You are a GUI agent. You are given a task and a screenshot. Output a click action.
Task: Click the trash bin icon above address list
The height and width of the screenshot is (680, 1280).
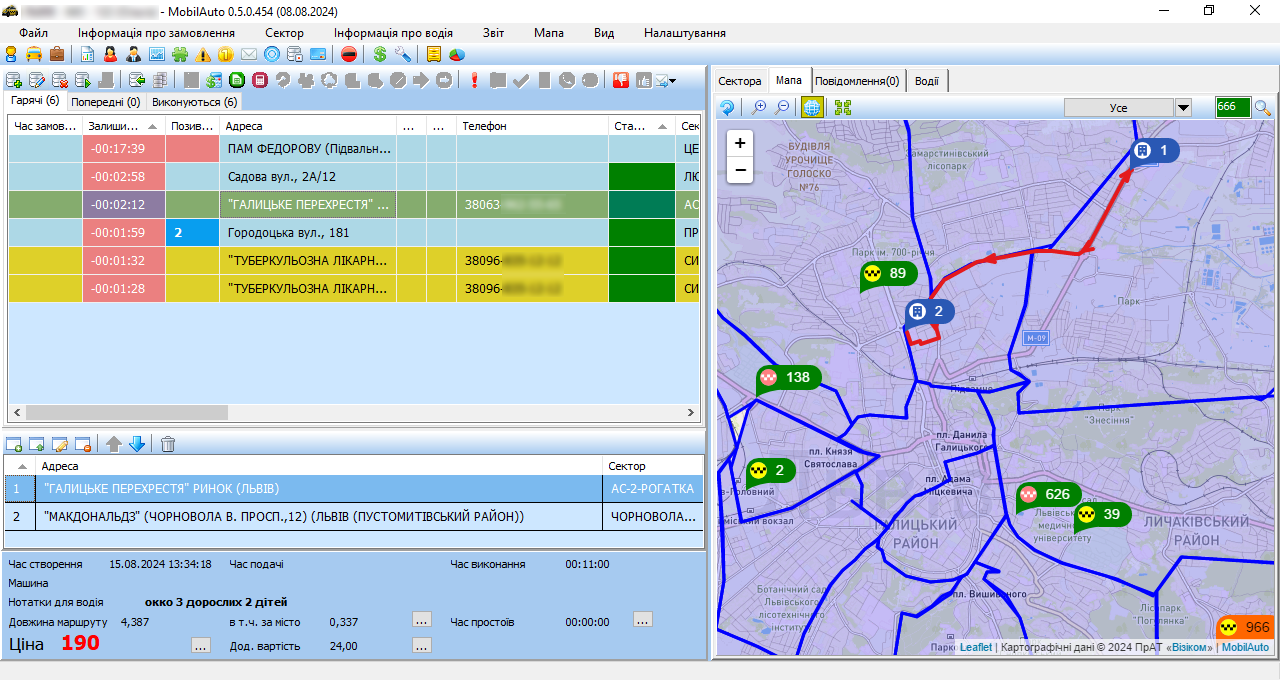click(x=168, y=444)
